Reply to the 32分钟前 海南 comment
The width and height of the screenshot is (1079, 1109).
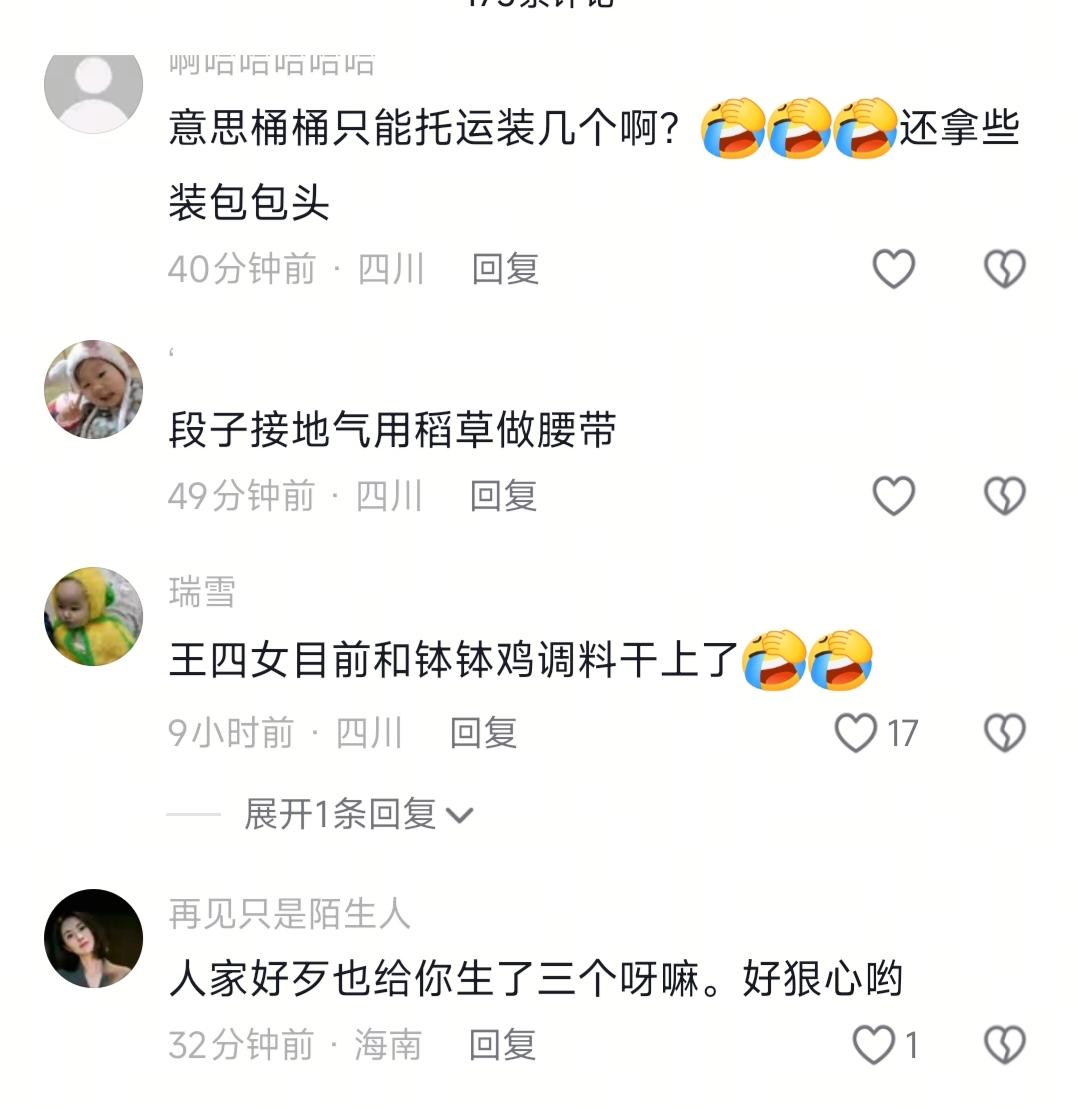coord(503,1045)
